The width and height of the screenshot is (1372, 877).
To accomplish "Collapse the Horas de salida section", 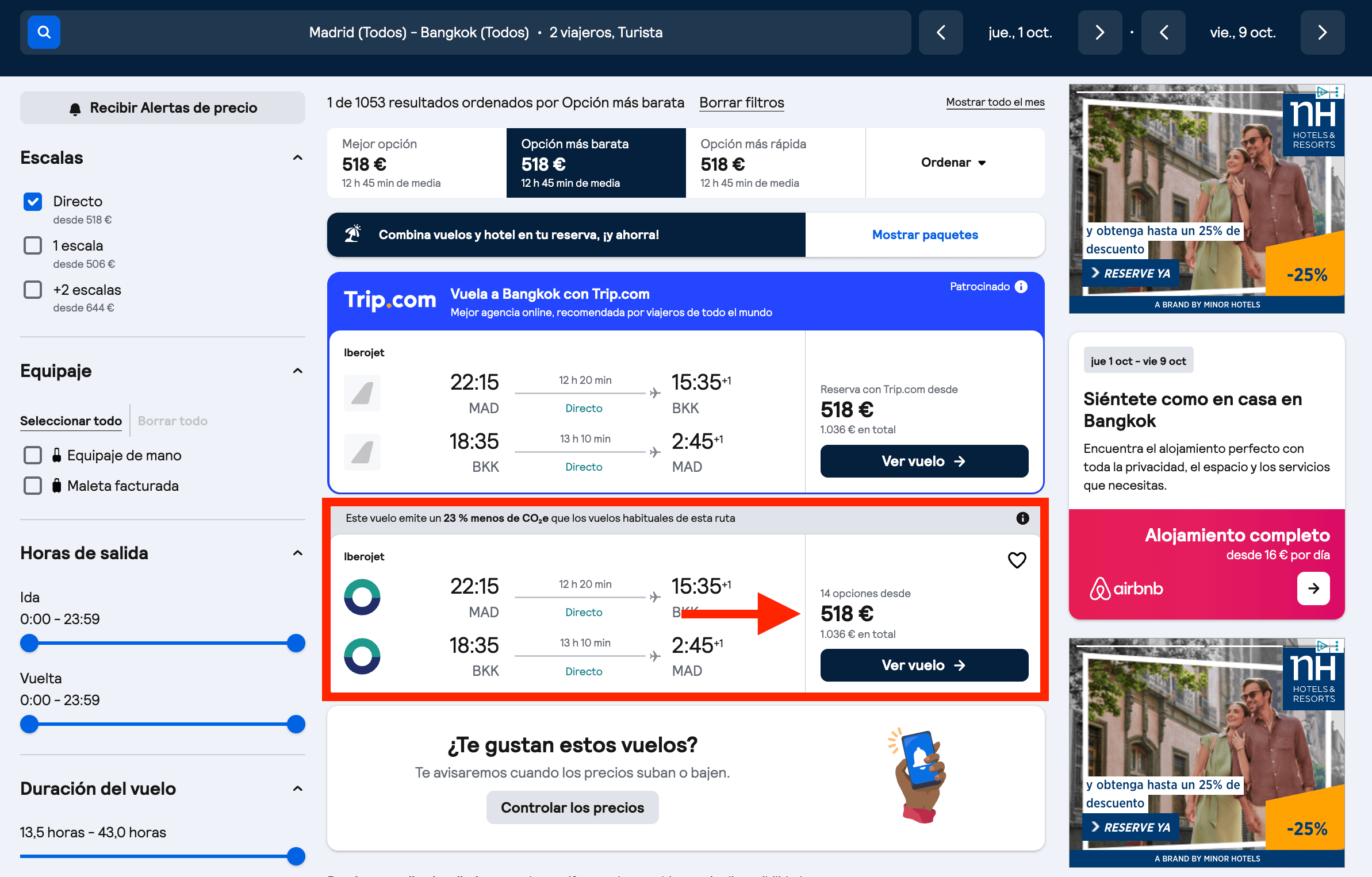I will [297, 553].
